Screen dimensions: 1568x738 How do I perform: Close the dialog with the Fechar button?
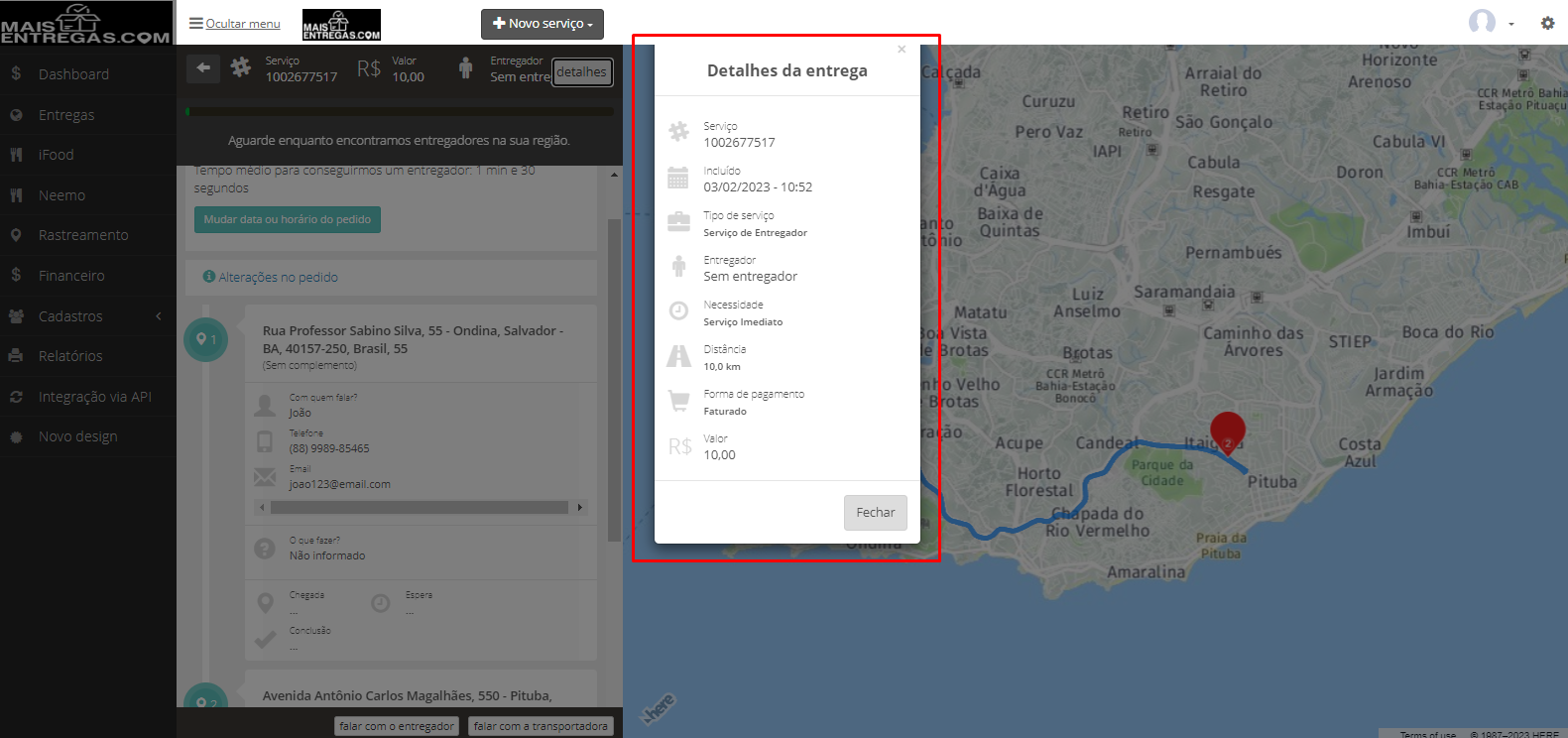[876, 513]
